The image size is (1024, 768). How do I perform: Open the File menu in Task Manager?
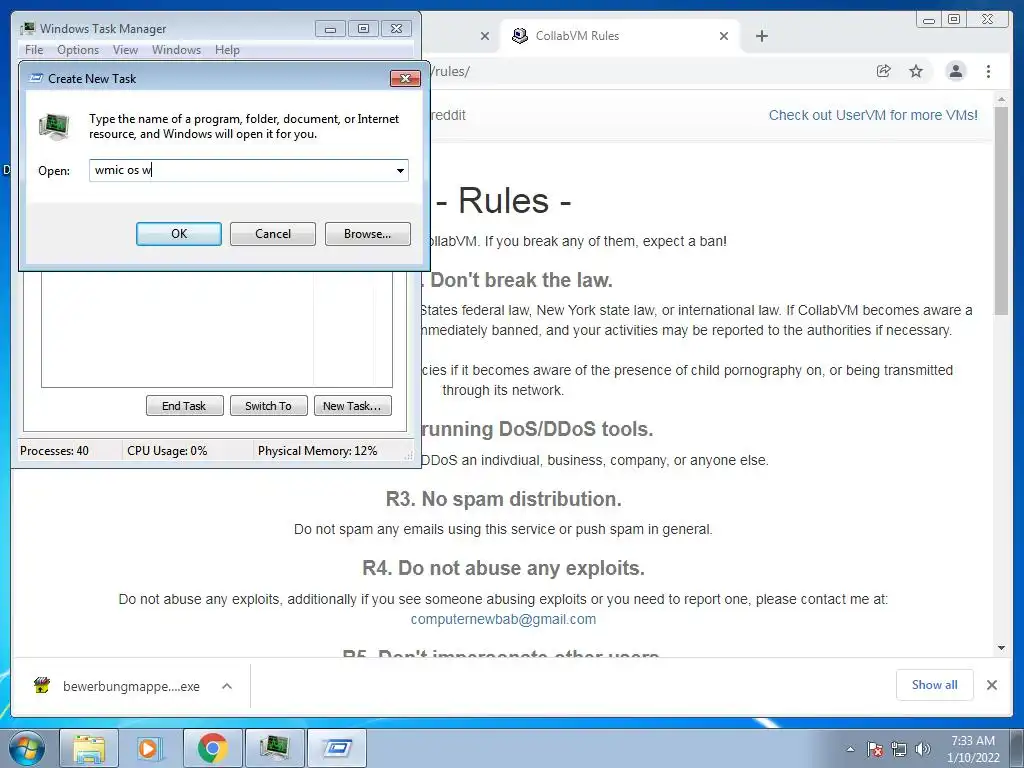34,50
